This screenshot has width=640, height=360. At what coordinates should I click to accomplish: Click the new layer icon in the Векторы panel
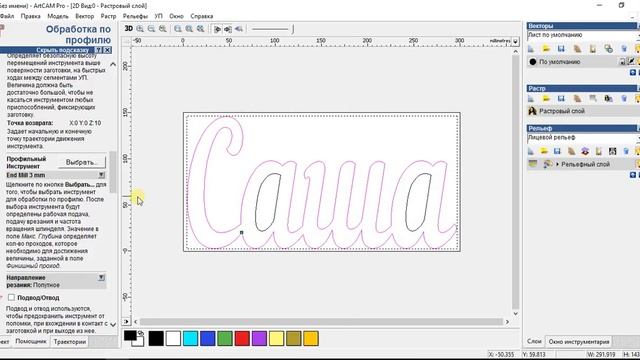click(531, 49)
